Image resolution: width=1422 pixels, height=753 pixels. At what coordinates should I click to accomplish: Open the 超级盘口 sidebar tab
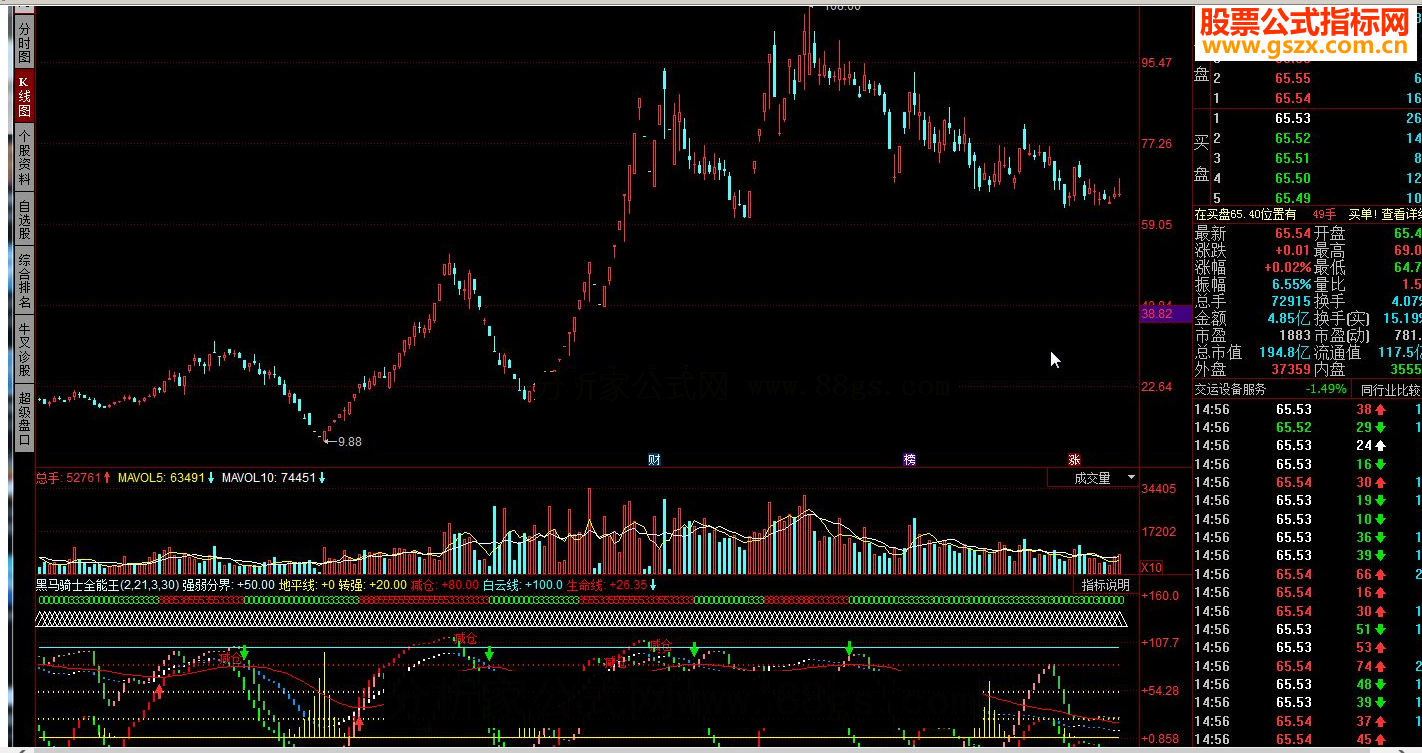pos(24,418)
